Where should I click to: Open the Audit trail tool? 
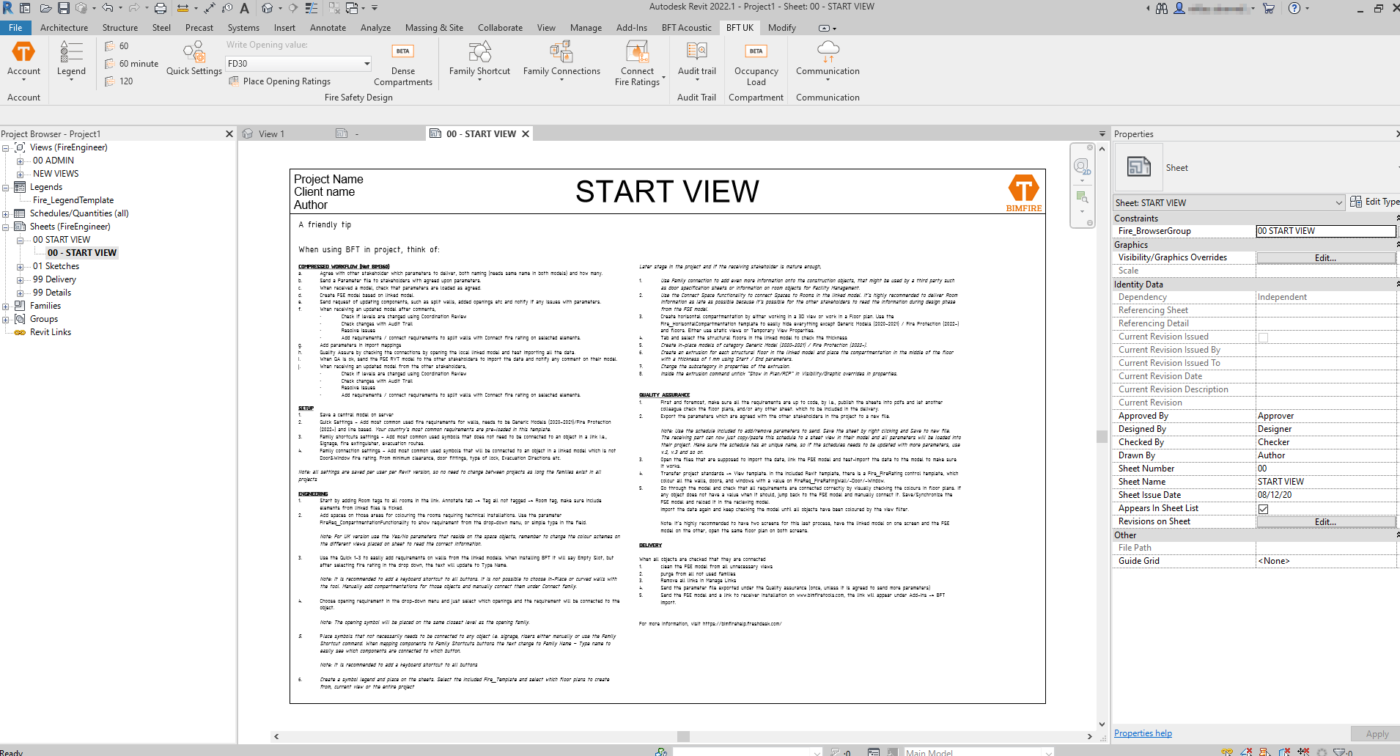click(x=697, y=60)
